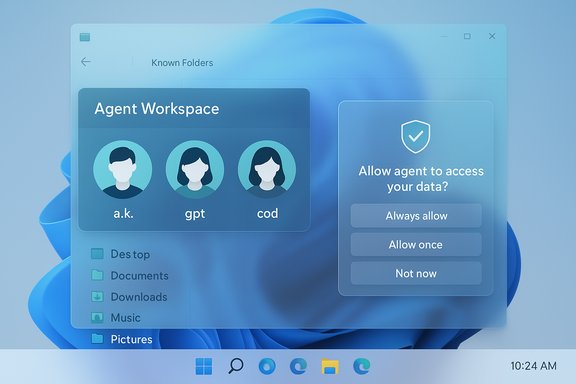Click the Agent Workspace heading
Viewport: 576px width, 384px height.
157,109
